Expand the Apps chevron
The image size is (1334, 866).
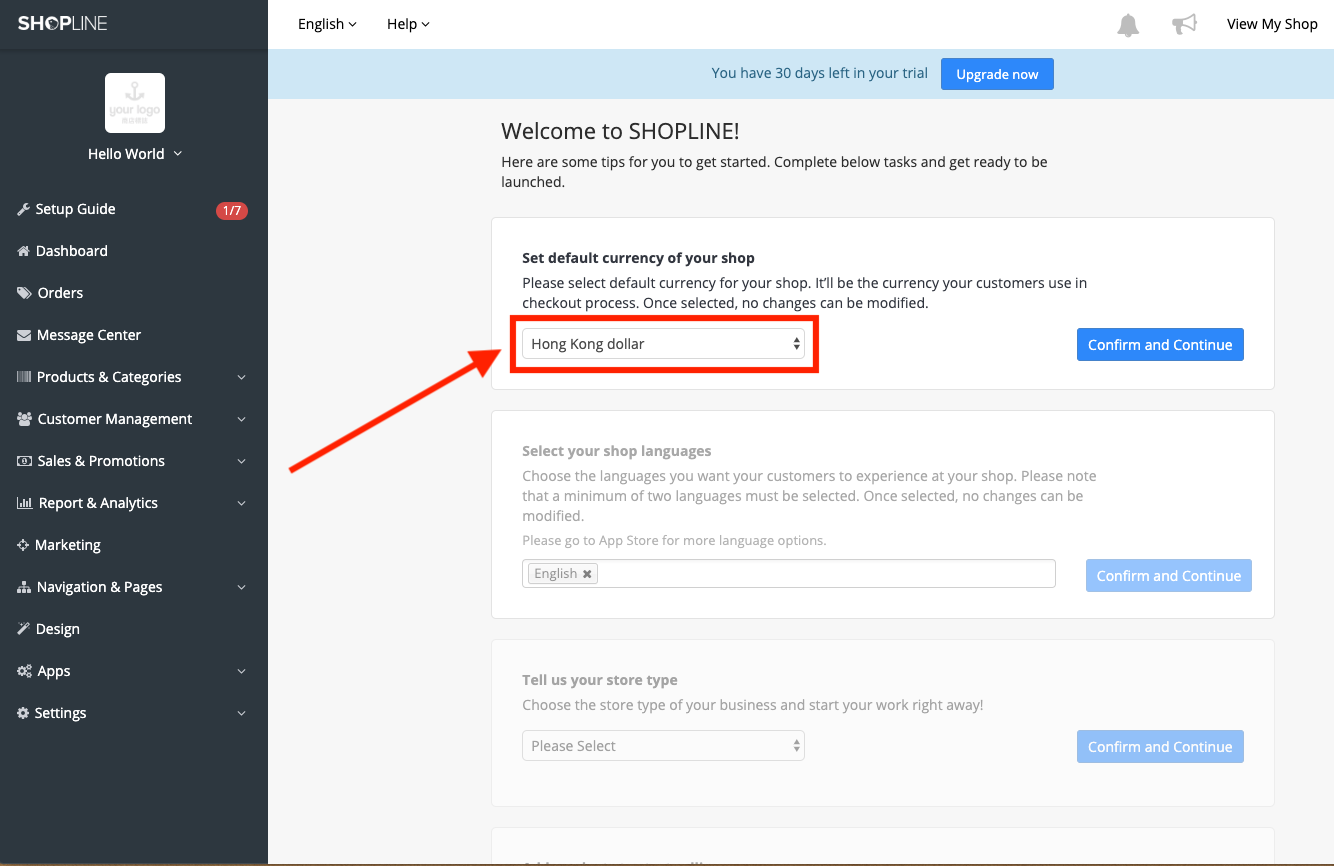(x=241, y=671)
